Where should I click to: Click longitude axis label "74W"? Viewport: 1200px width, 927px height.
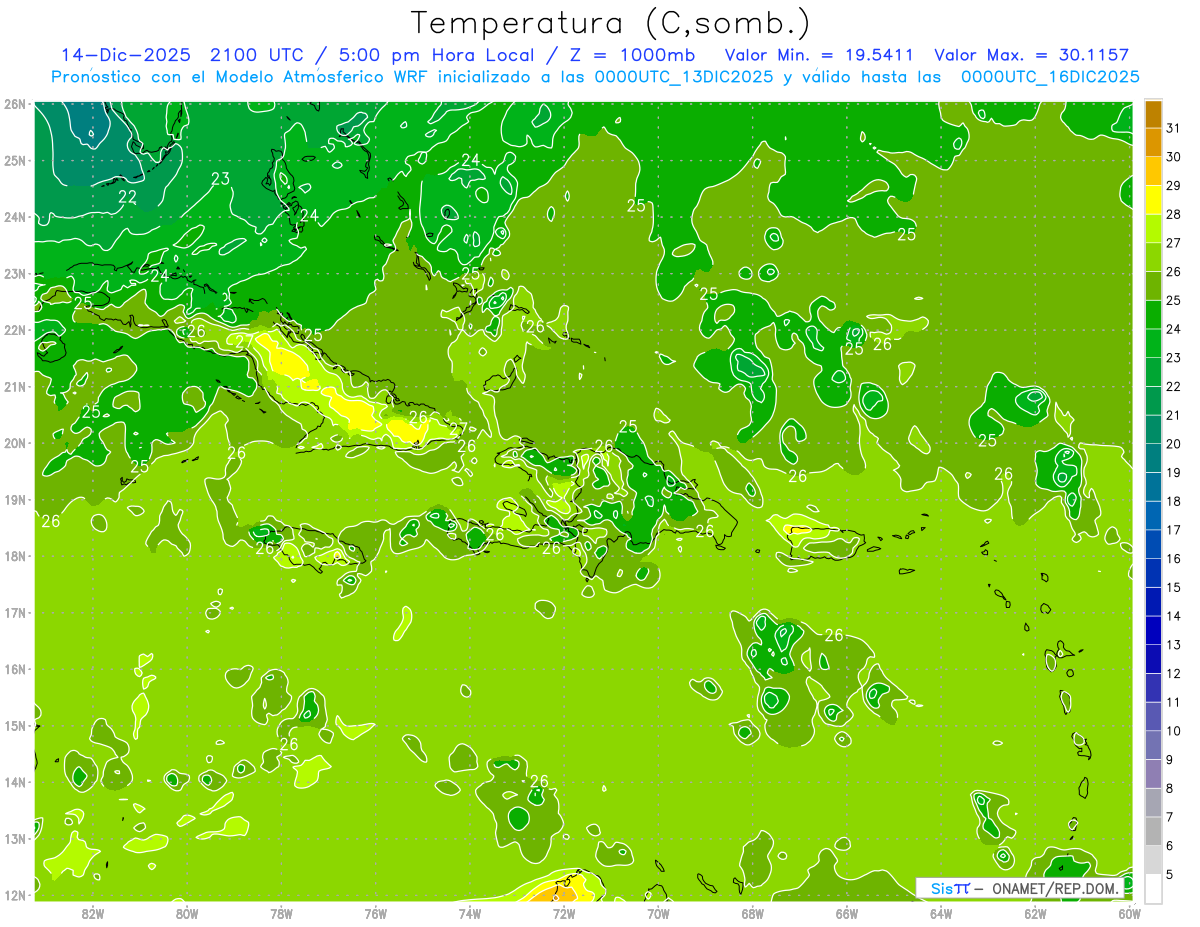click(x=470, y=913)
